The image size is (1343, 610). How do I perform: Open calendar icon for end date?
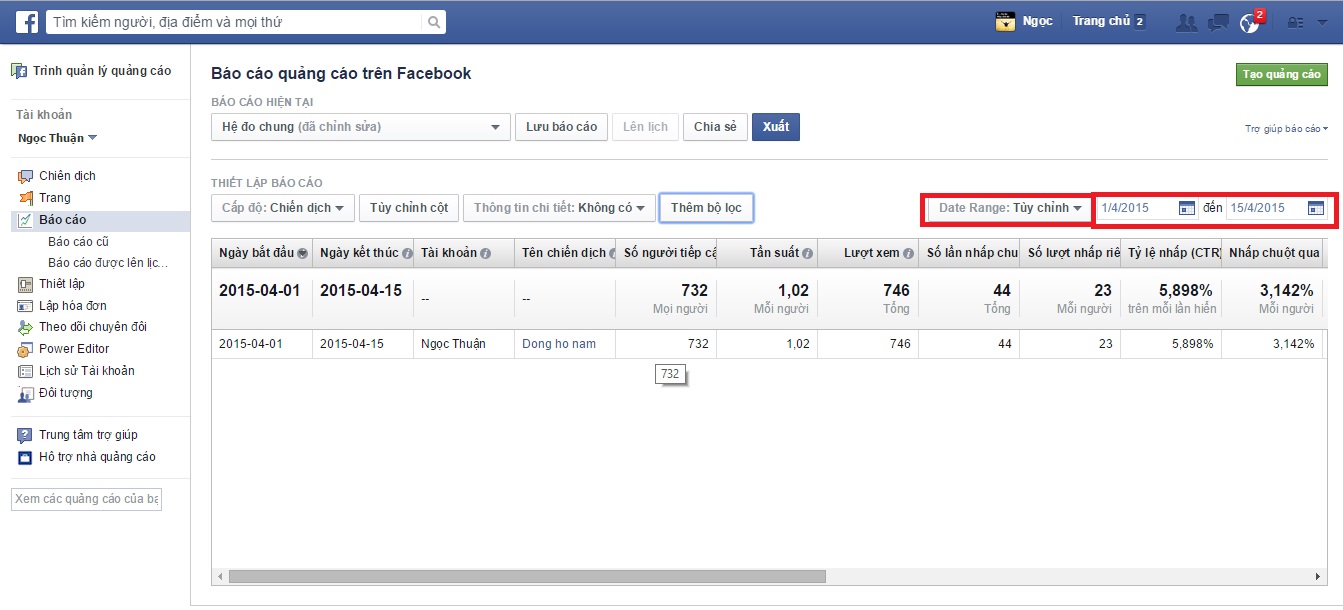(x=1316, y=208)
